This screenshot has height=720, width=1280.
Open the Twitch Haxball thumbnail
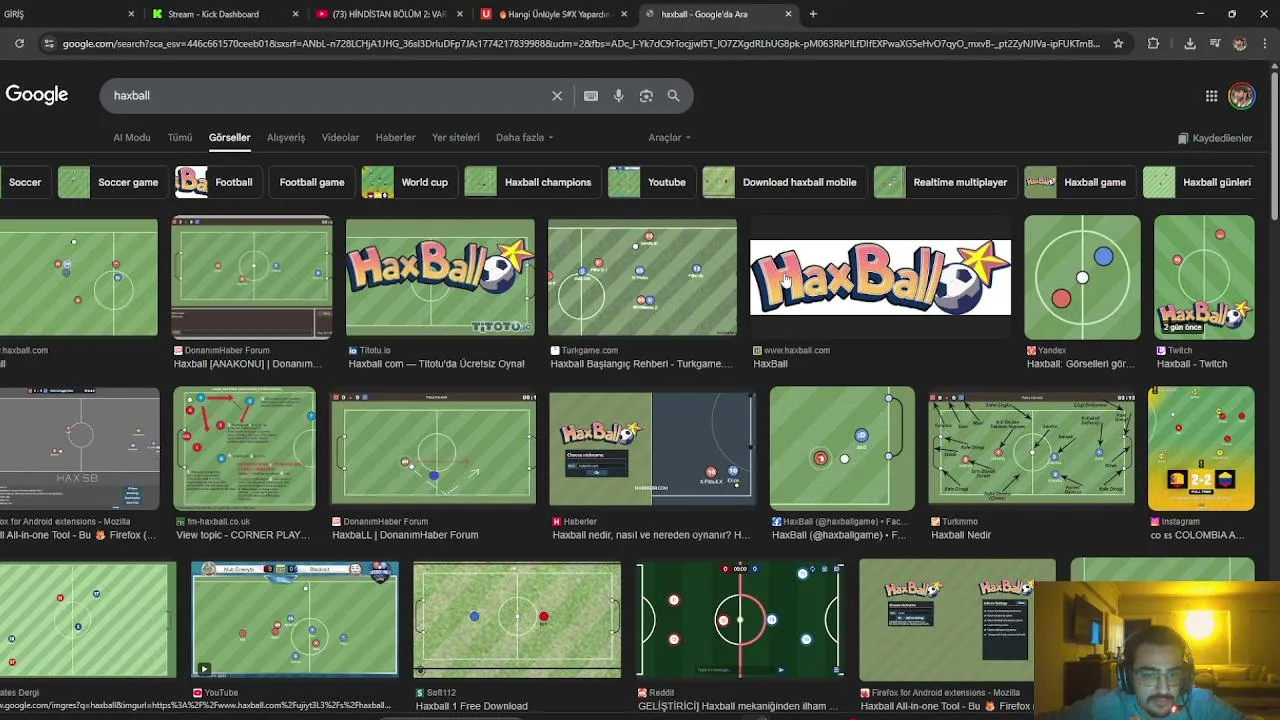(x=1204, y=278)
